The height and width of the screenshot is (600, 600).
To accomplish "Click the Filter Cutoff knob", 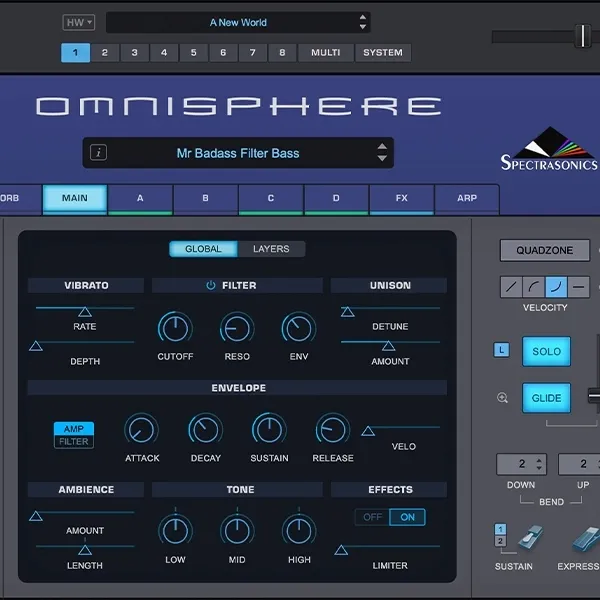I will (175, 327).
